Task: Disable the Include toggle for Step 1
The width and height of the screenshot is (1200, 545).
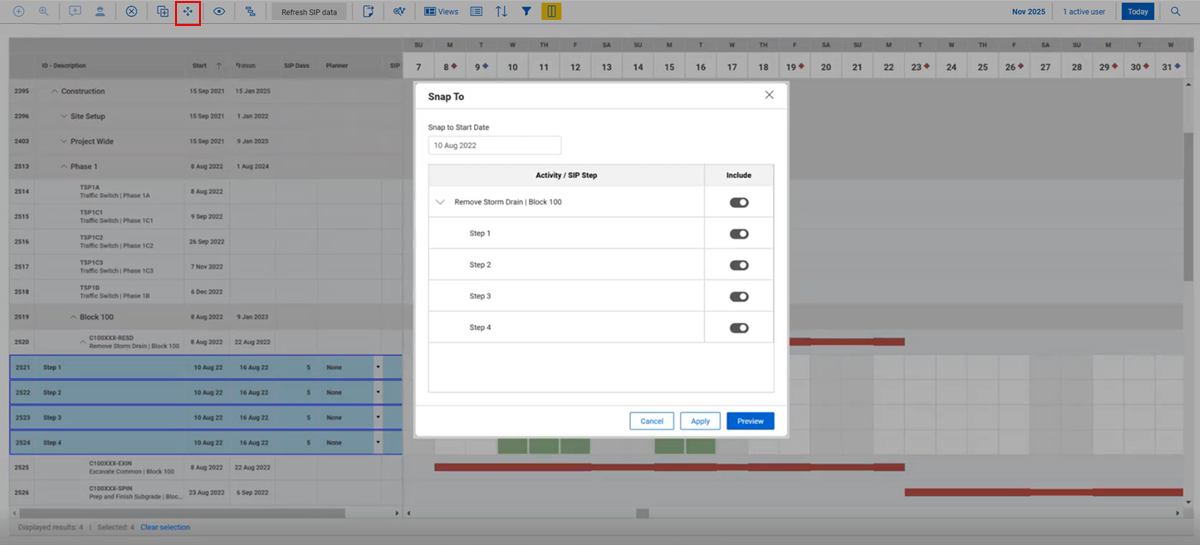Action: (739, 234)
